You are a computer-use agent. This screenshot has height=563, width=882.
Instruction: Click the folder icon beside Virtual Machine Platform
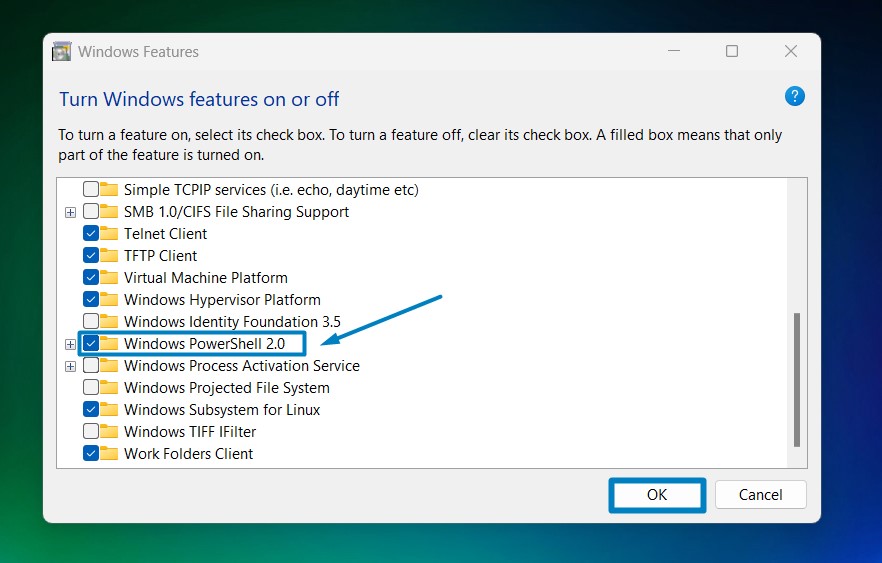tap(109, 277)
